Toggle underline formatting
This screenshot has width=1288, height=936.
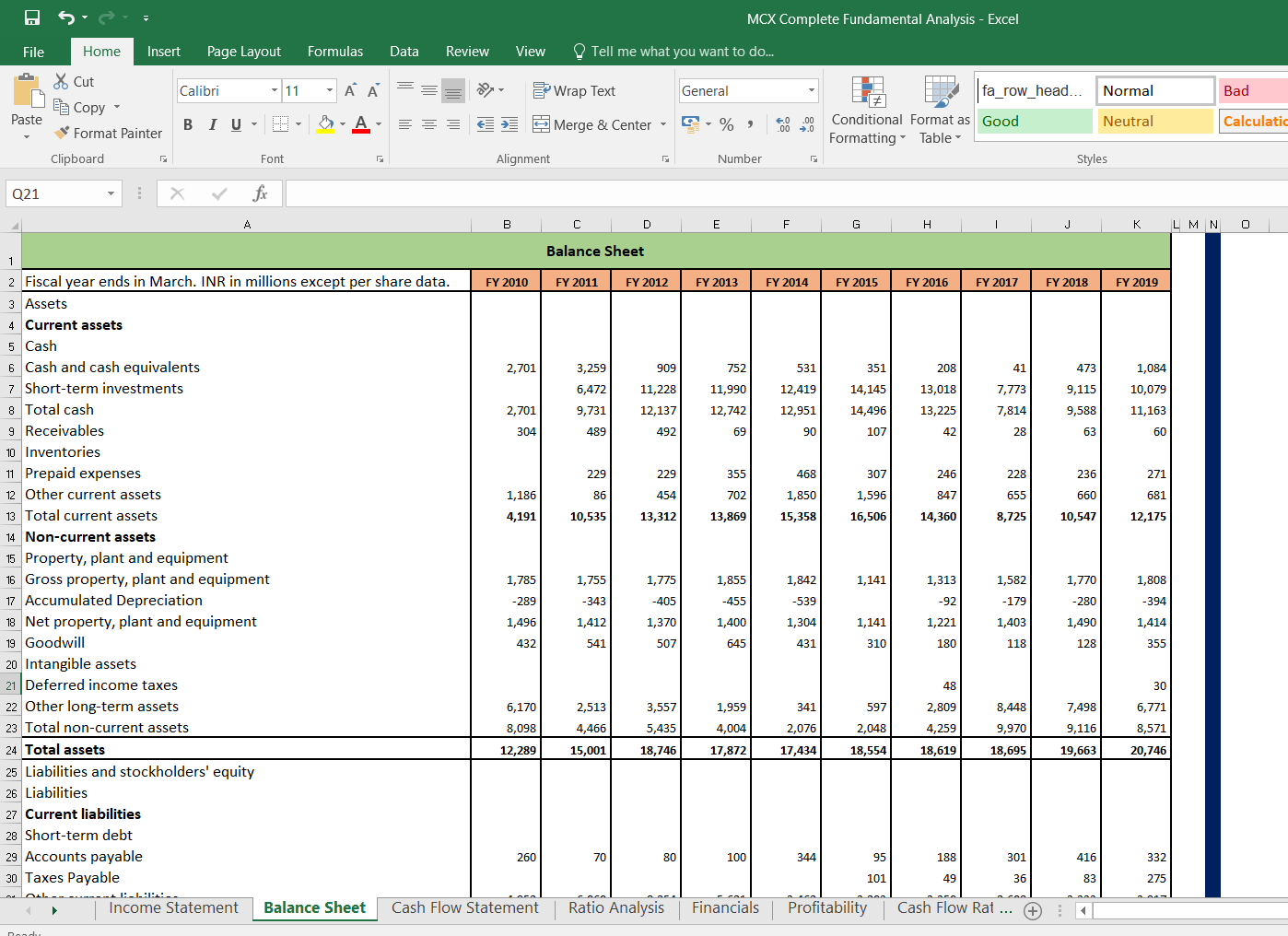[237, 124]
